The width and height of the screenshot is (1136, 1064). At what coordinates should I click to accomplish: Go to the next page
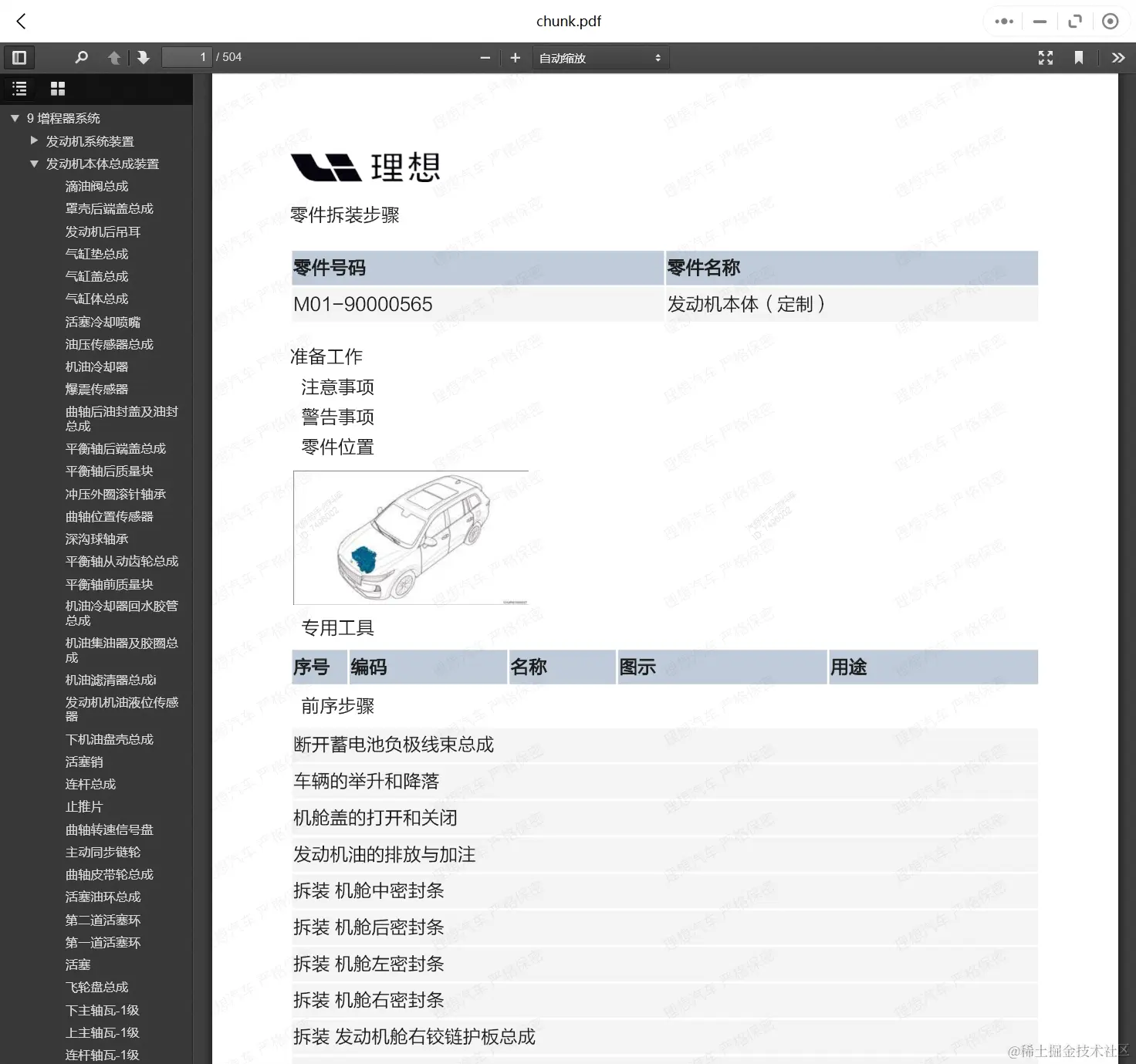[144, 57]
